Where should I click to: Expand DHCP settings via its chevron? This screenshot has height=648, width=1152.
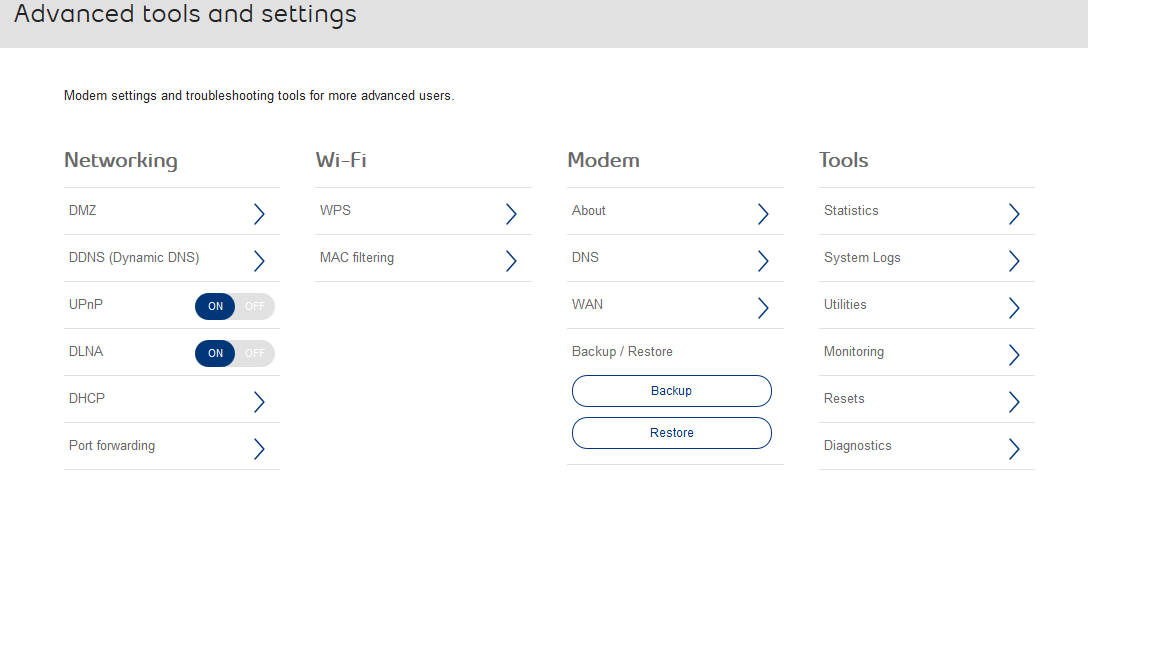coord(259,401)
